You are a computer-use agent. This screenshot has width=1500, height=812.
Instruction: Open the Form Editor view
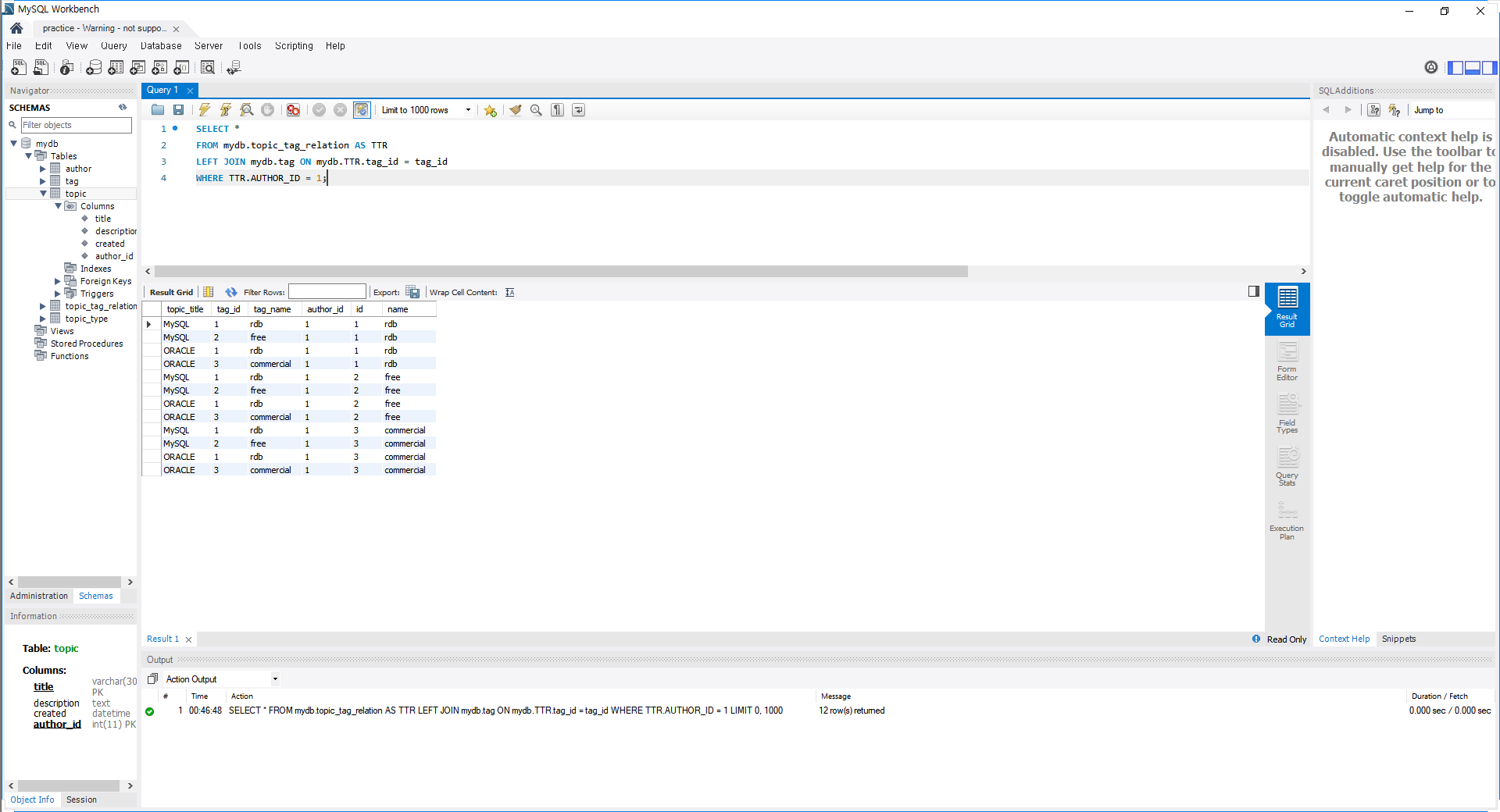pyautogui.click(x=1287, y=361)
